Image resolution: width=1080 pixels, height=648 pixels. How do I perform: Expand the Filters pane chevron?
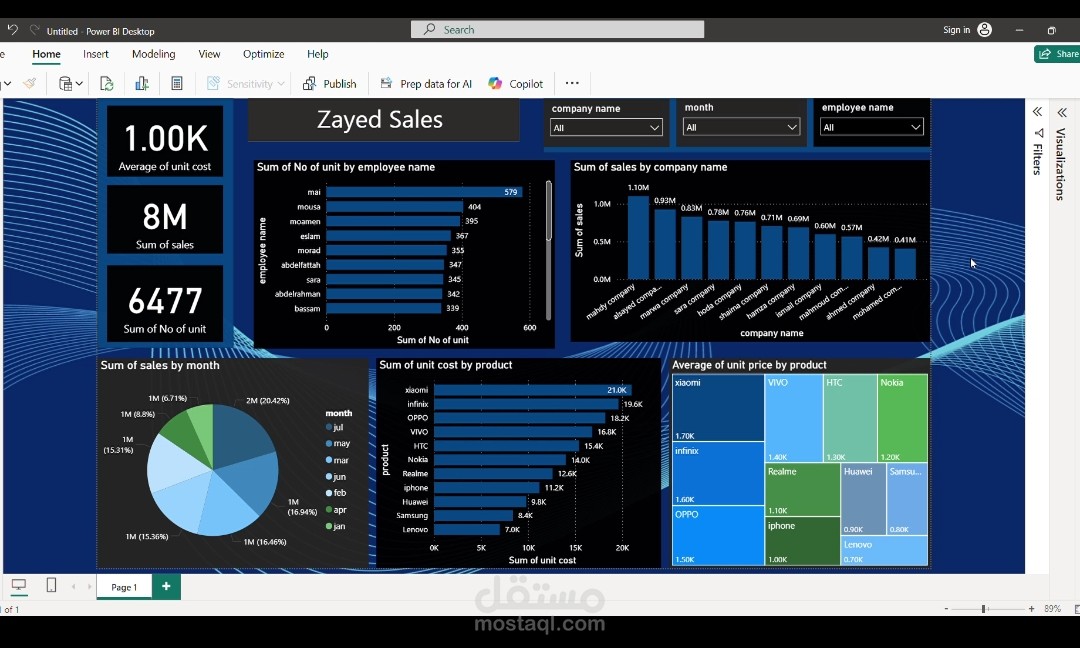tap(1037, 112)
